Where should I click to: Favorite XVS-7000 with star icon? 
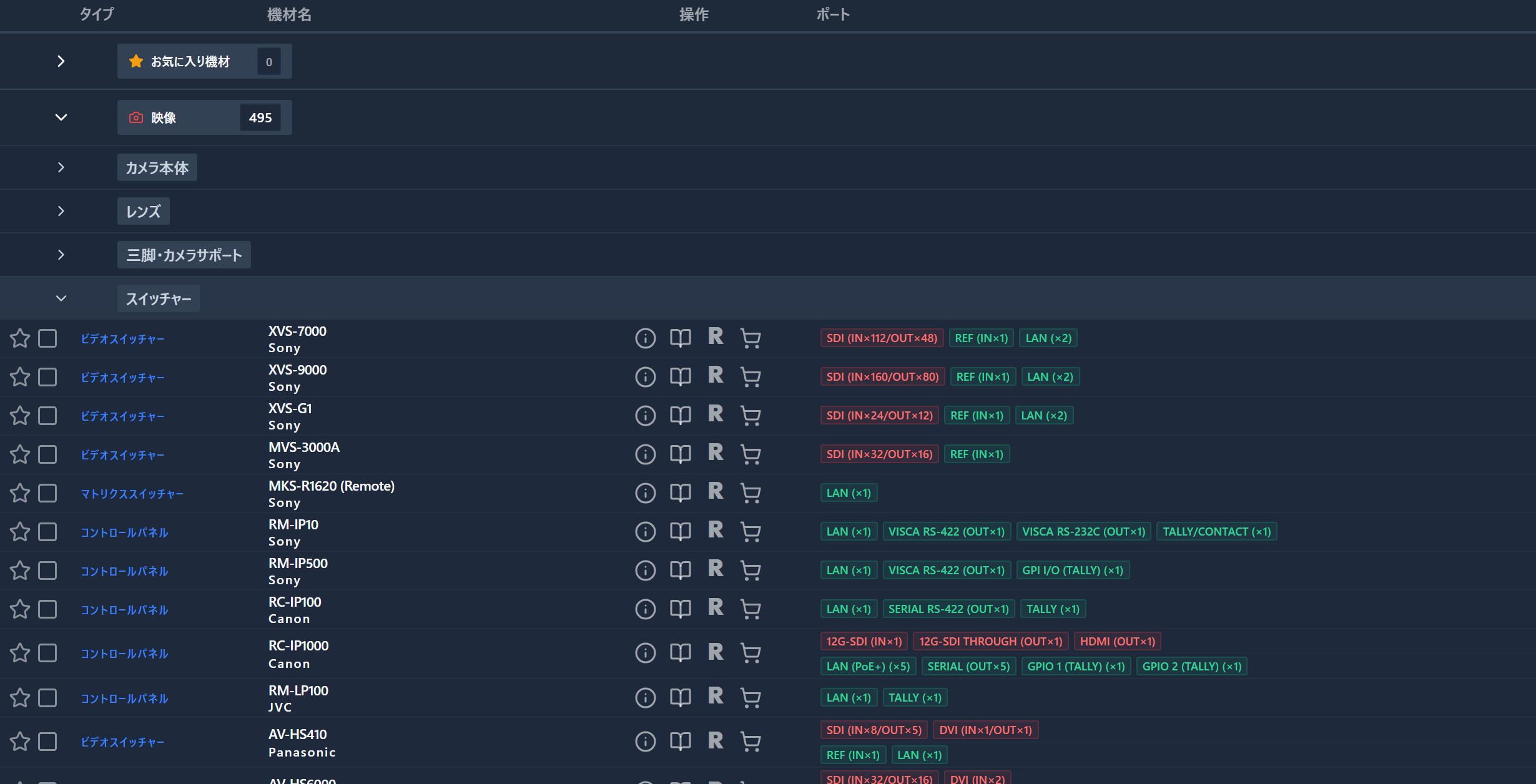20,338
